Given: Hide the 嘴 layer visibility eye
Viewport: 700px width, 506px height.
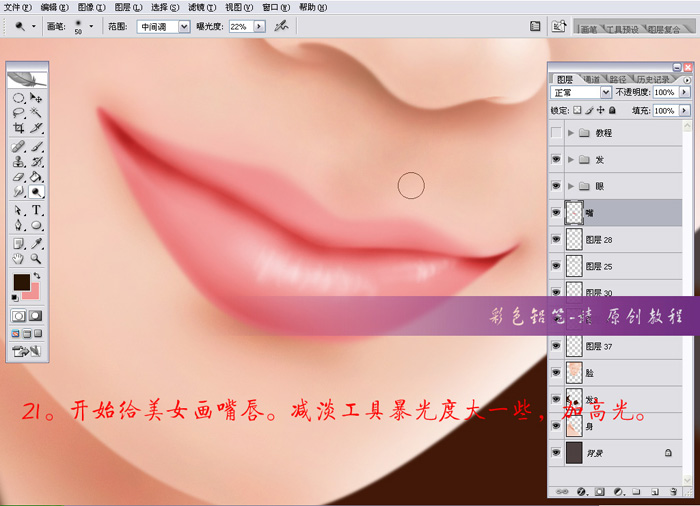Looking at the screenshot, I should 556,213.
